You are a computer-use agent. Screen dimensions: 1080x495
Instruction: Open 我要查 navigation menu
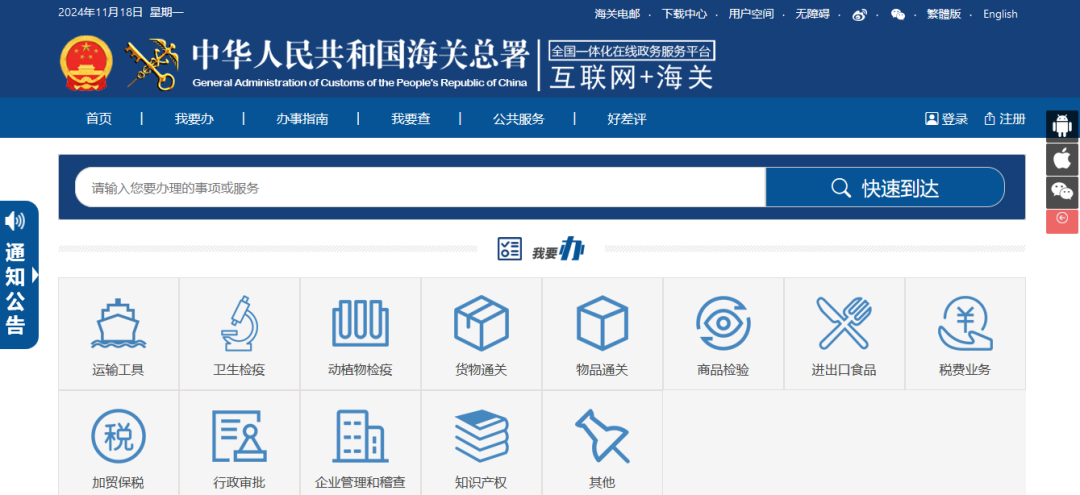pos(411,118)
